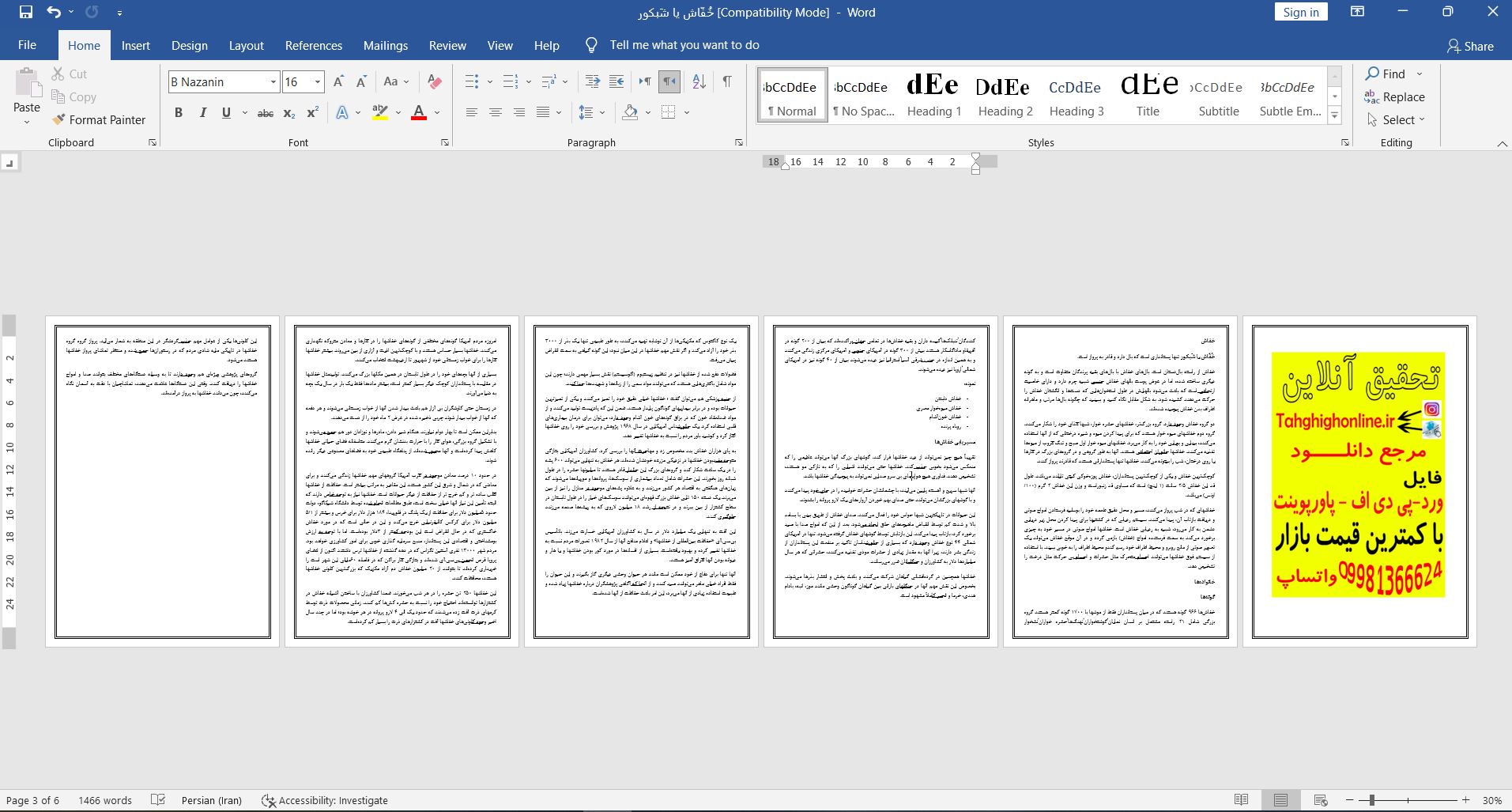Screen dimensions: 1512x812
Task: Increase font size with grow font icon
Action: pos(338,81)
